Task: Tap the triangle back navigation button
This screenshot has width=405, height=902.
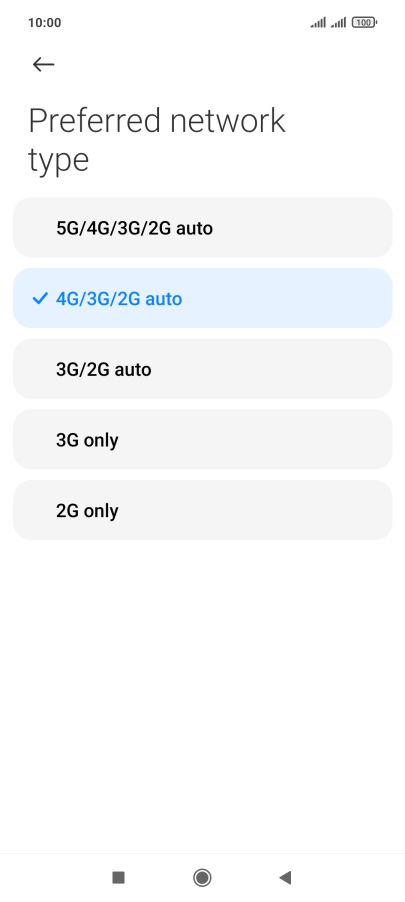Action: 285,877
